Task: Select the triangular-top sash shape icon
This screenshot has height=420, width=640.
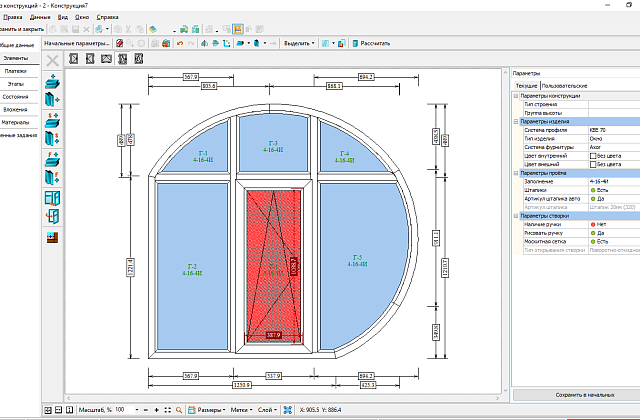Action: point(106,59)
